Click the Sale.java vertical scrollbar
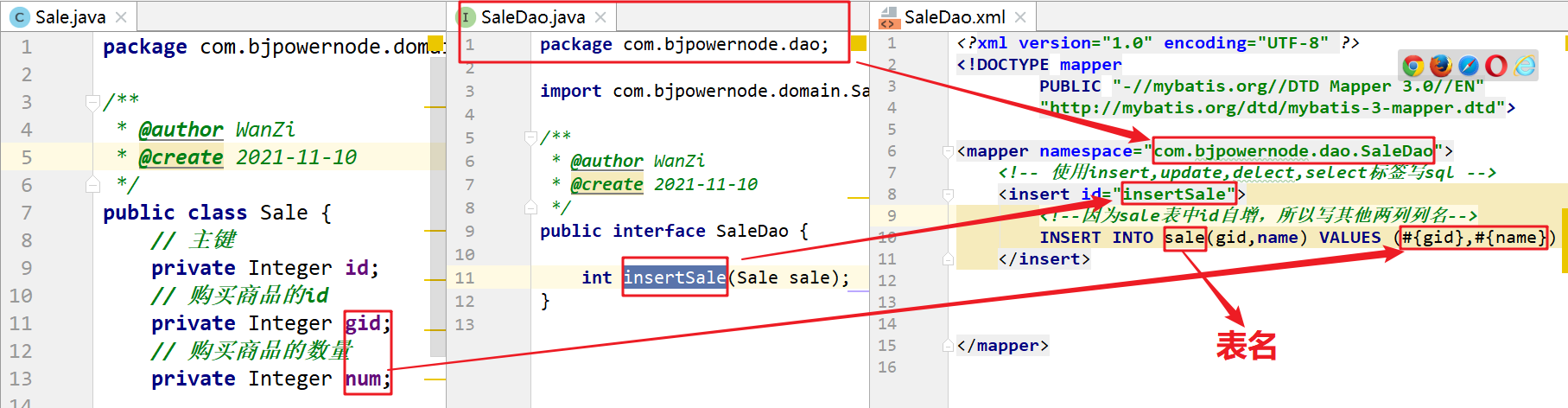The height and width of the screenshot is (408, 1568). (438, 207)
